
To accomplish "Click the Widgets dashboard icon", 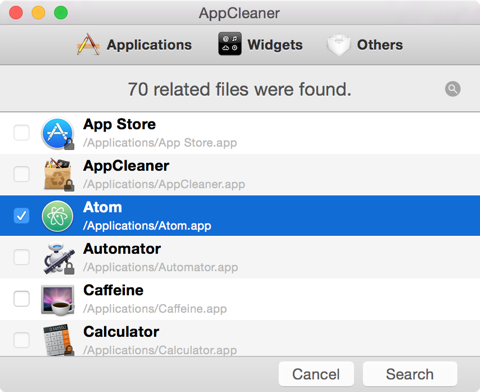I will click(x=230, y=44).
